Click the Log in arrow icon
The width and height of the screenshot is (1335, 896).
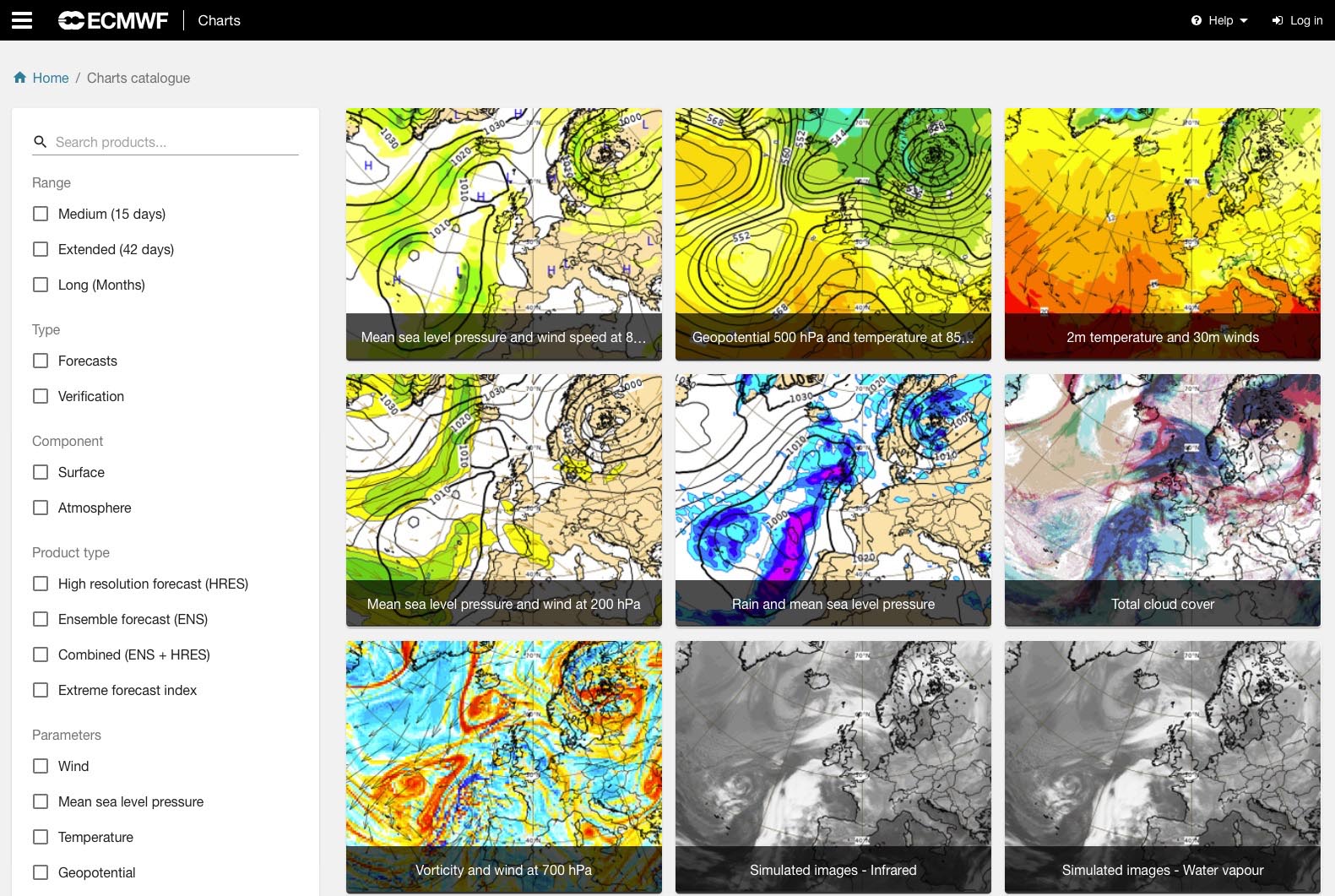click(1278, 20)
